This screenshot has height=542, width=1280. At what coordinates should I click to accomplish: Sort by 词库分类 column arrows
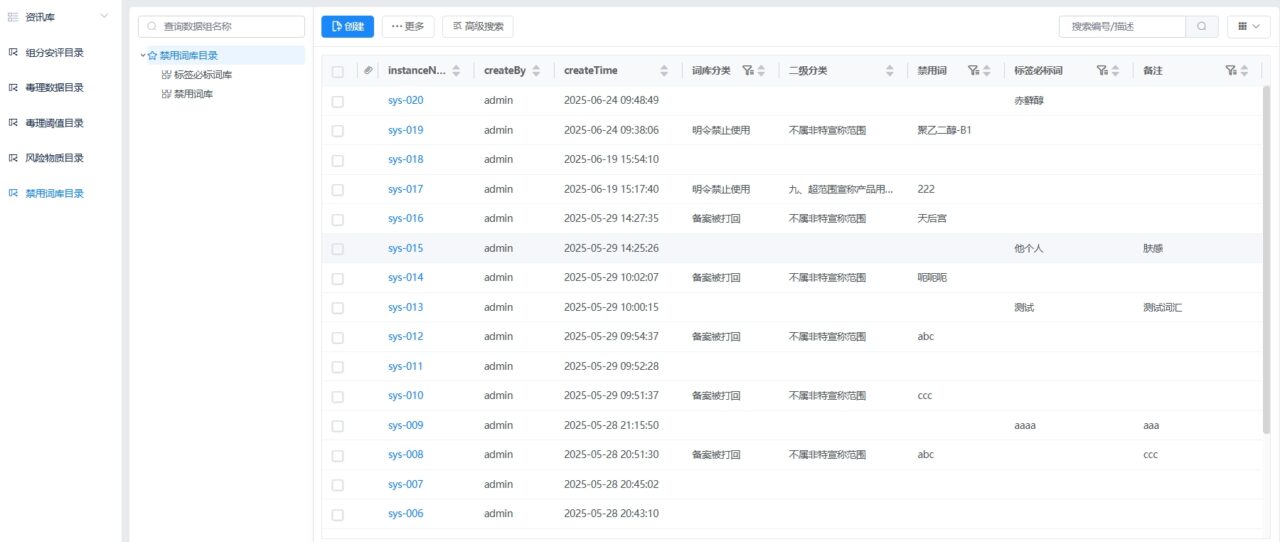(761, 71)
